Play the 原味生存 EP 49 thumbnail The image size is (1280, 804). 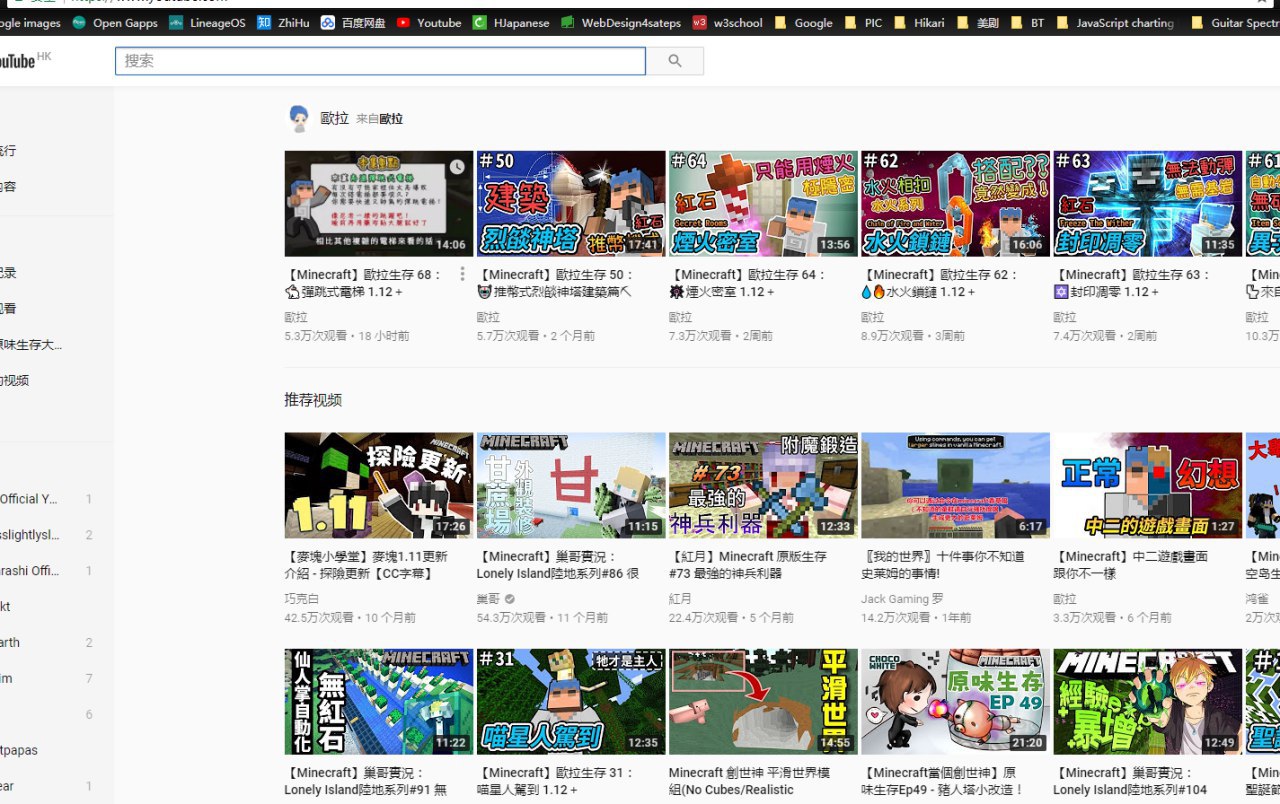[x=955, y=701]
